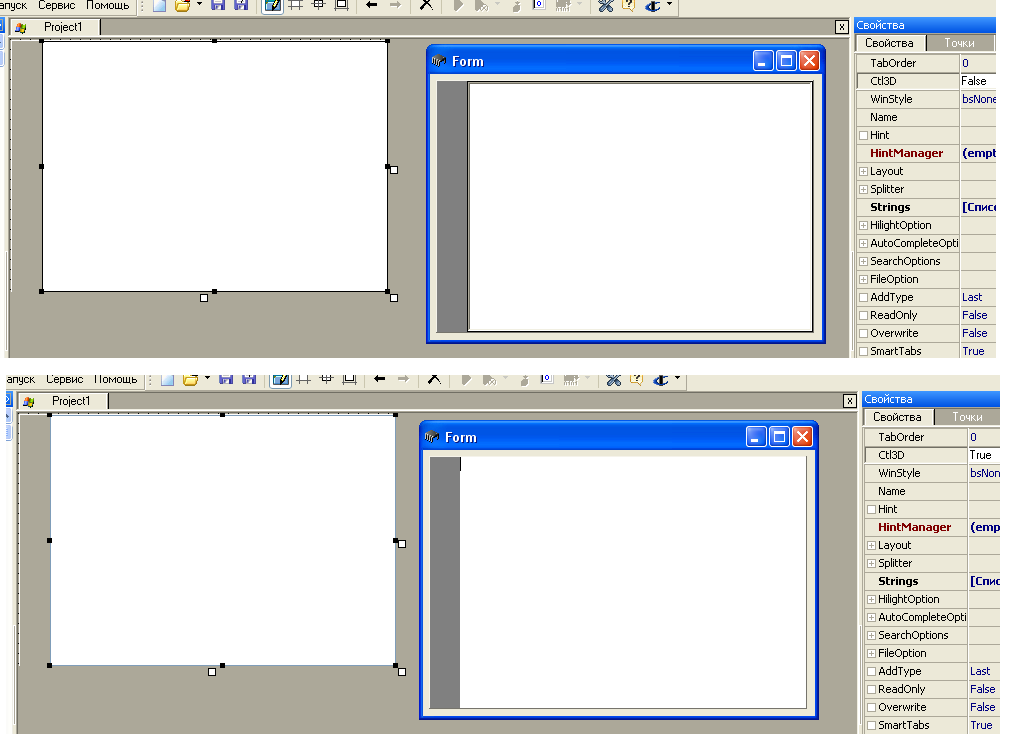1009x743 pixels.
Task: Click grid alignment icon in lower toolbar
Action: coord(303,379)
